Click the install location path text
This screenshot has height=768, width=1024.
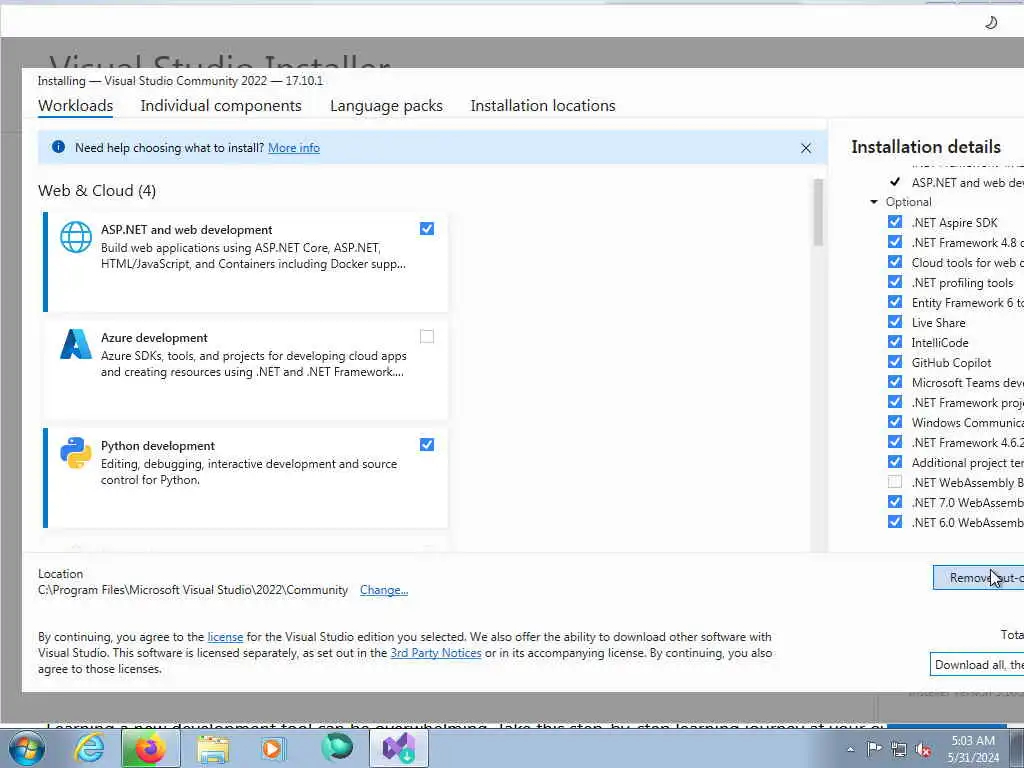point(193,590)
